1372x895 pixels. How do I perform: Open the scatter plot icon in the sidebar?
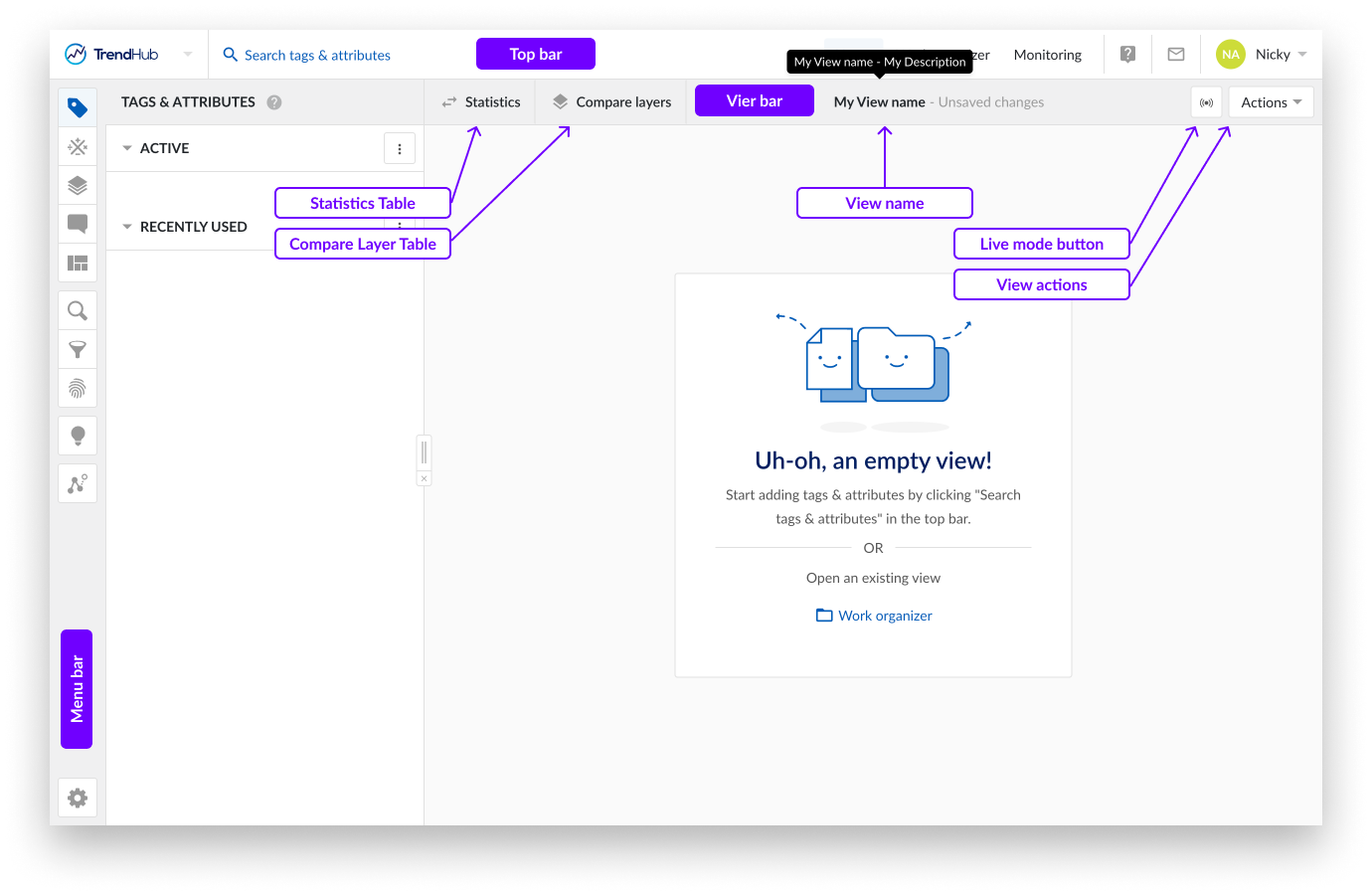(x=78, y=482)
